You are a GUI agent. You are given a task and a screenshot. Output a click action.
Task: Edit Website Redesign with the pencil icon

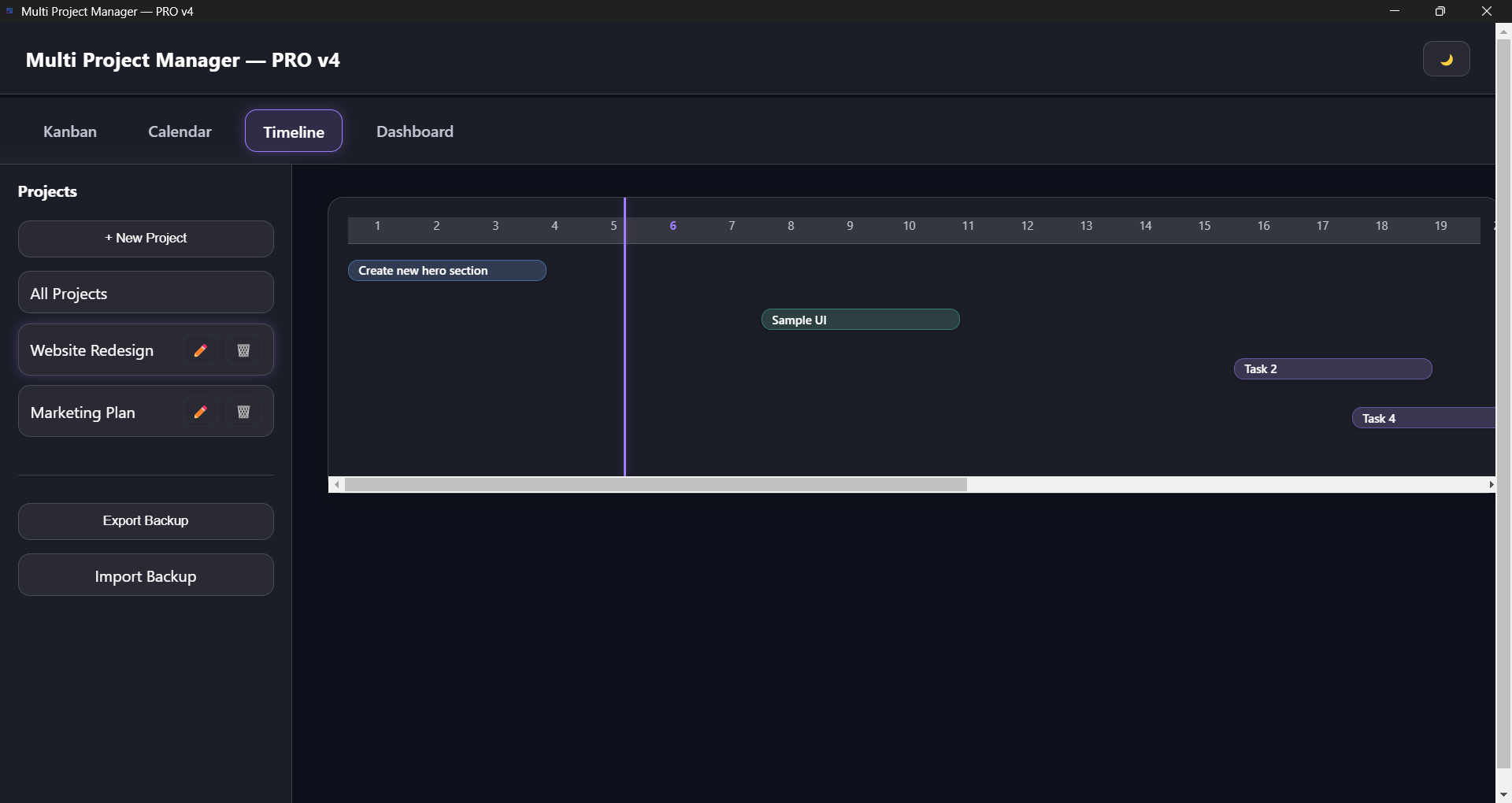[x=201, y=350]
